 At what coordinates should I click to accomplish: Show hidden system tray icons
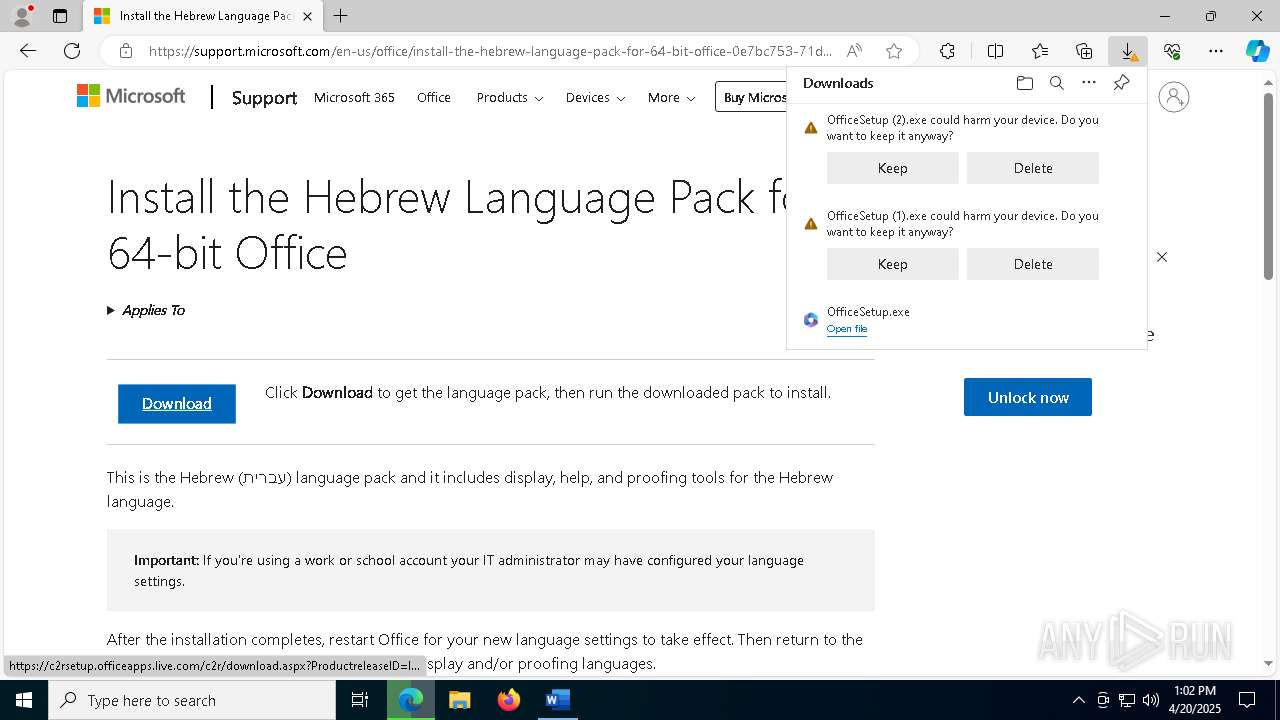[x=1078, y=700]
